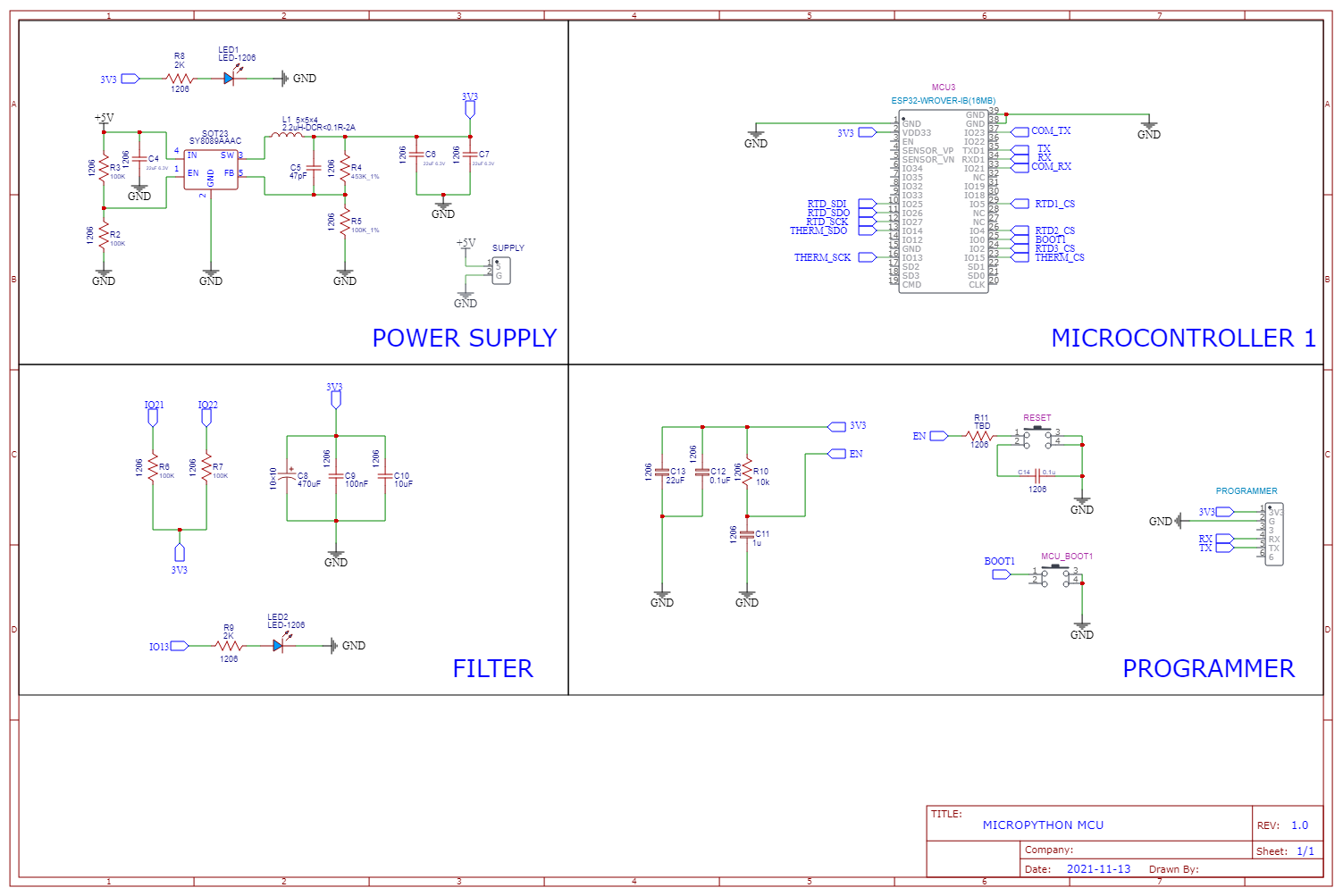The width and height of the screenshot is (1343, 896).
Task: Click the Company field in title block
Action: [x=1137, y=850]
